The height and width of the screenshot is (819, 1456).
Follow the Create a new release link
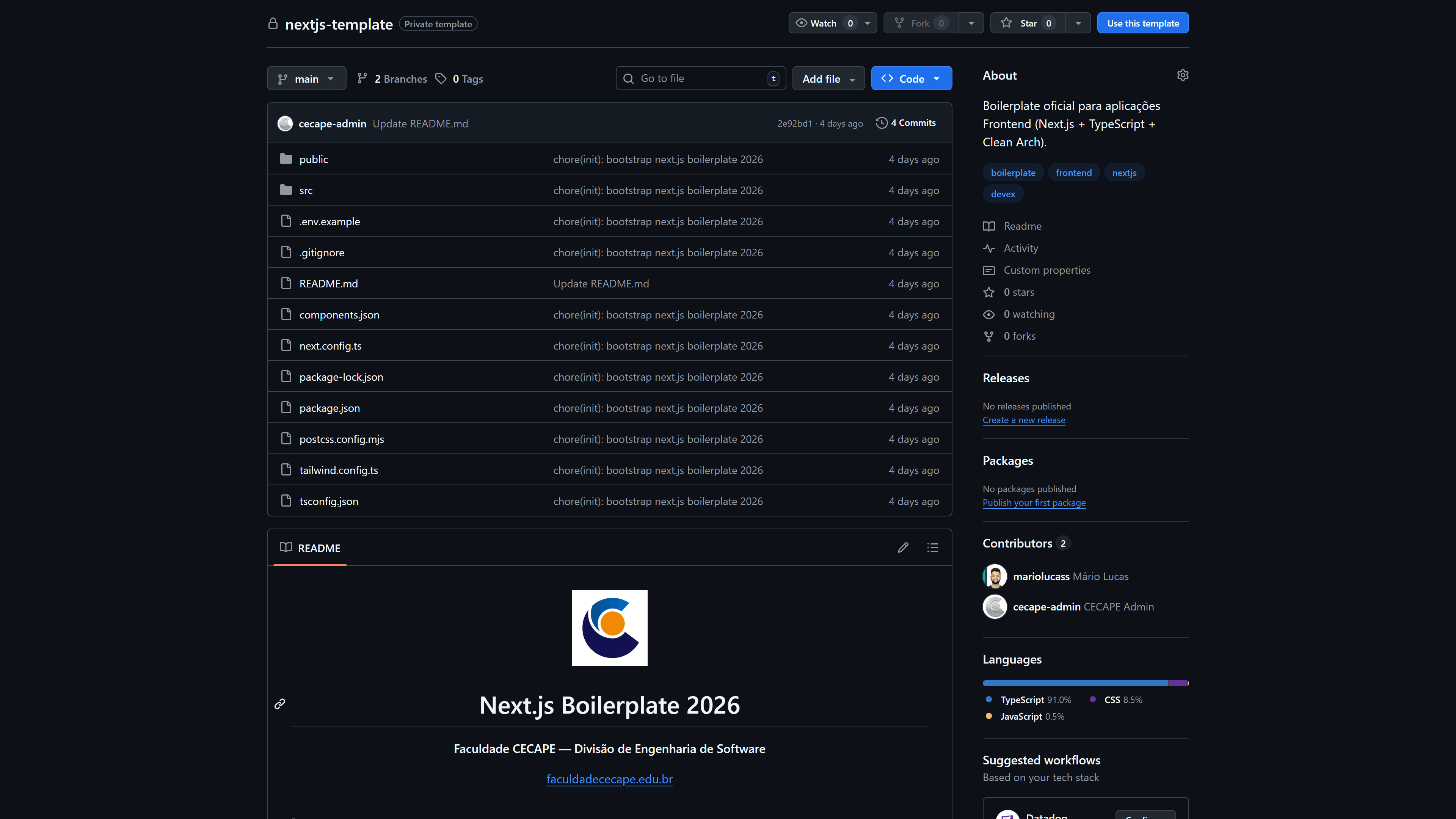pos(1024,420)
